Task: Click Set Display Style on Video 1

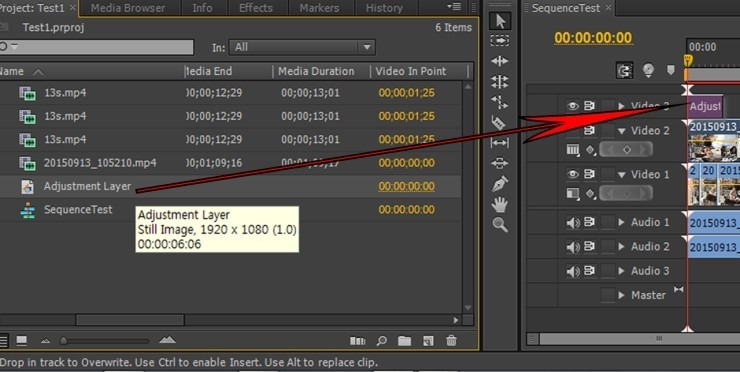Action: click(x=572, y=193)
